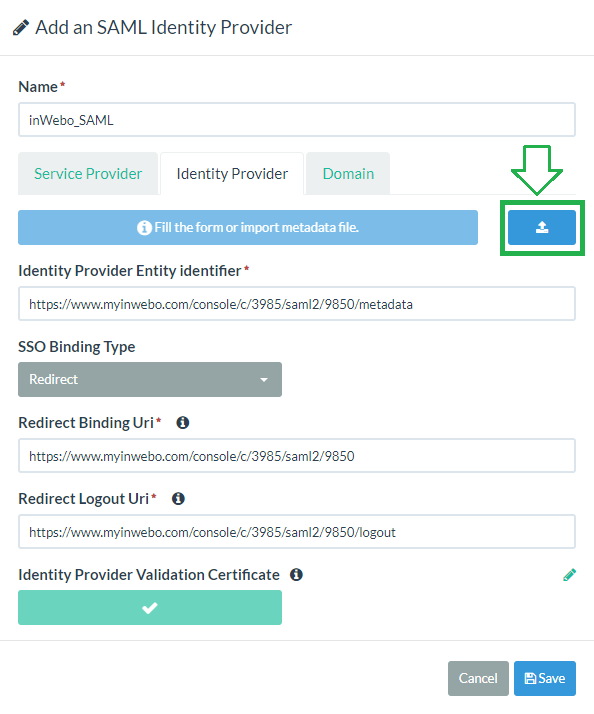Open the SSO Binding Type dropdown
Viewport: 594px width, 714px height.
click(150, 379)
